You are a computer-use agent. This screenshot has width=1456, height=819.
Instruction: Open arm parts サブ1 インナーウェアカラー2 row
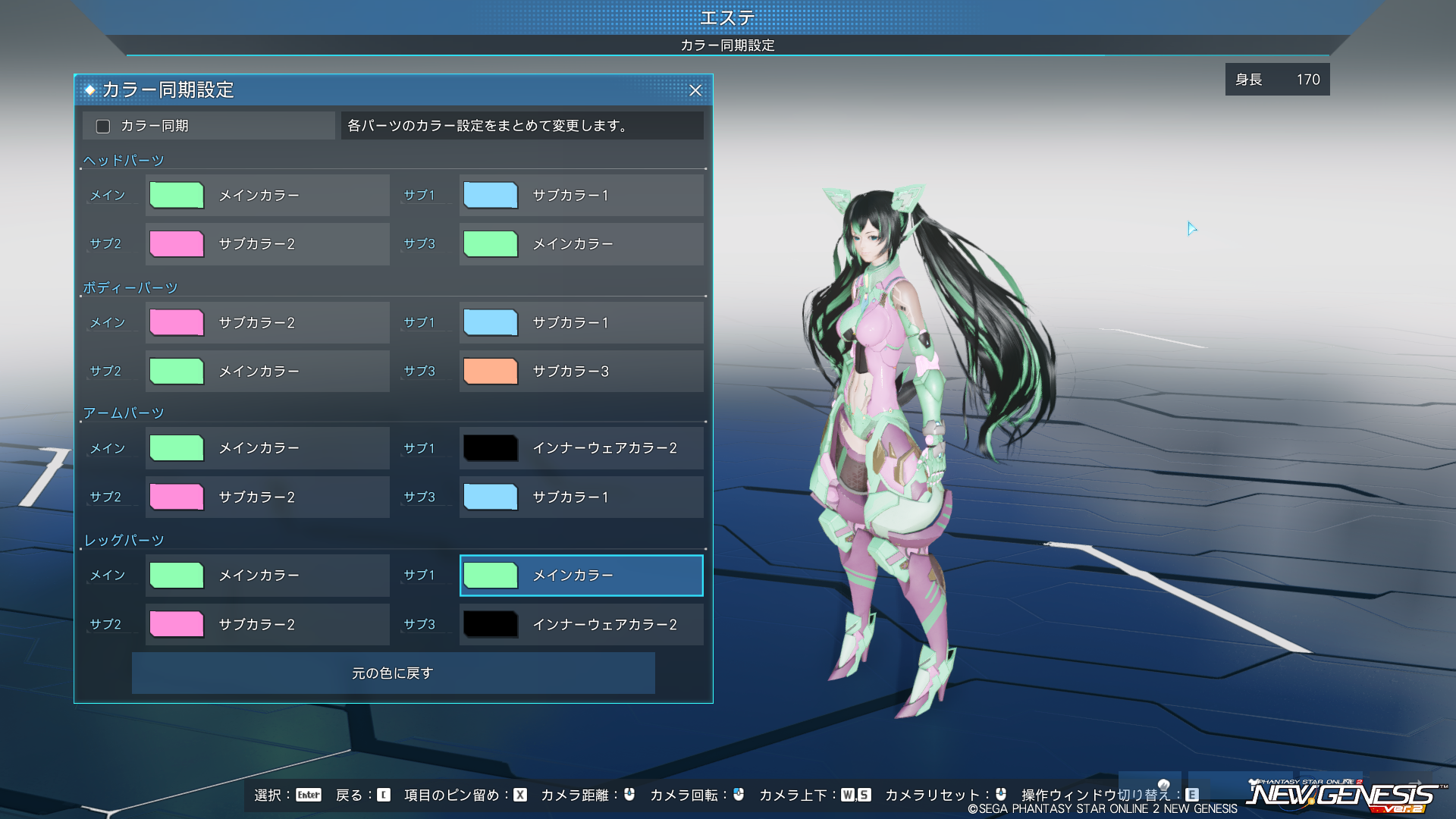581,448
